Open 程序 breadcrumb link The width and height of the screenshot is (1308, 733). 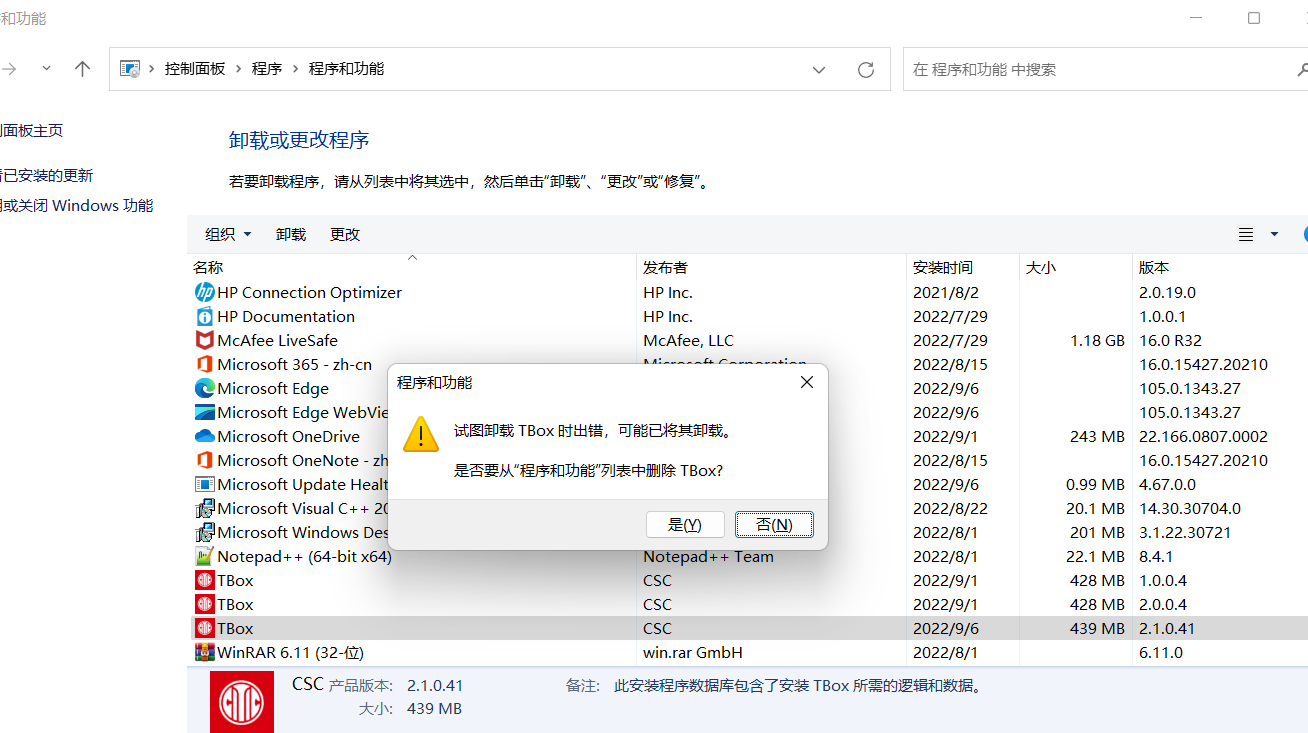click(267, 69)
